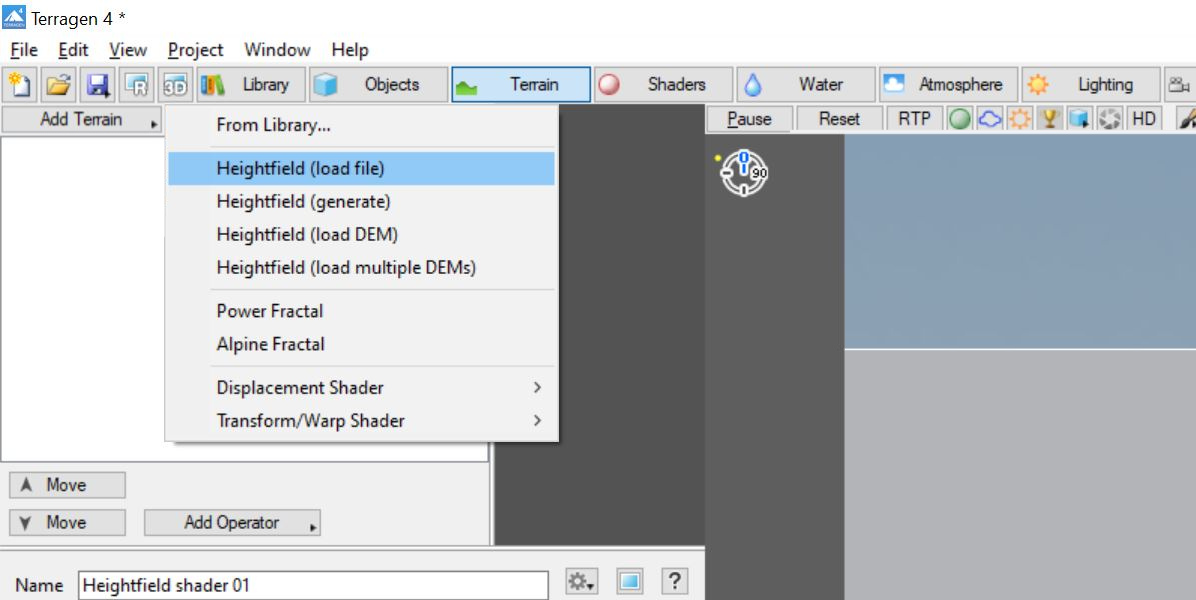Open the Add Terrain dropdown

82,120
